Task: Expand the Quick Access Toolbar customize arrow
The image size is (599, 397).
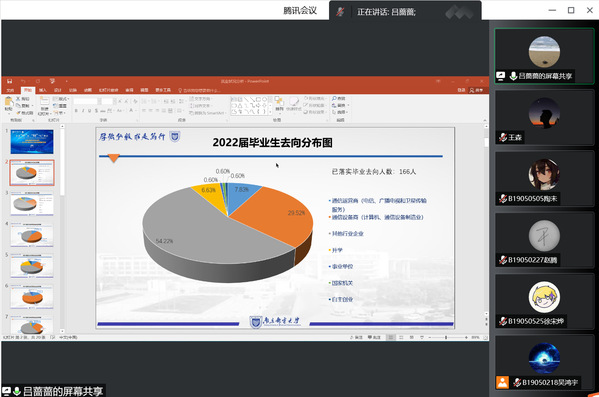Action: pyautogui.click(x=66, y=81)
